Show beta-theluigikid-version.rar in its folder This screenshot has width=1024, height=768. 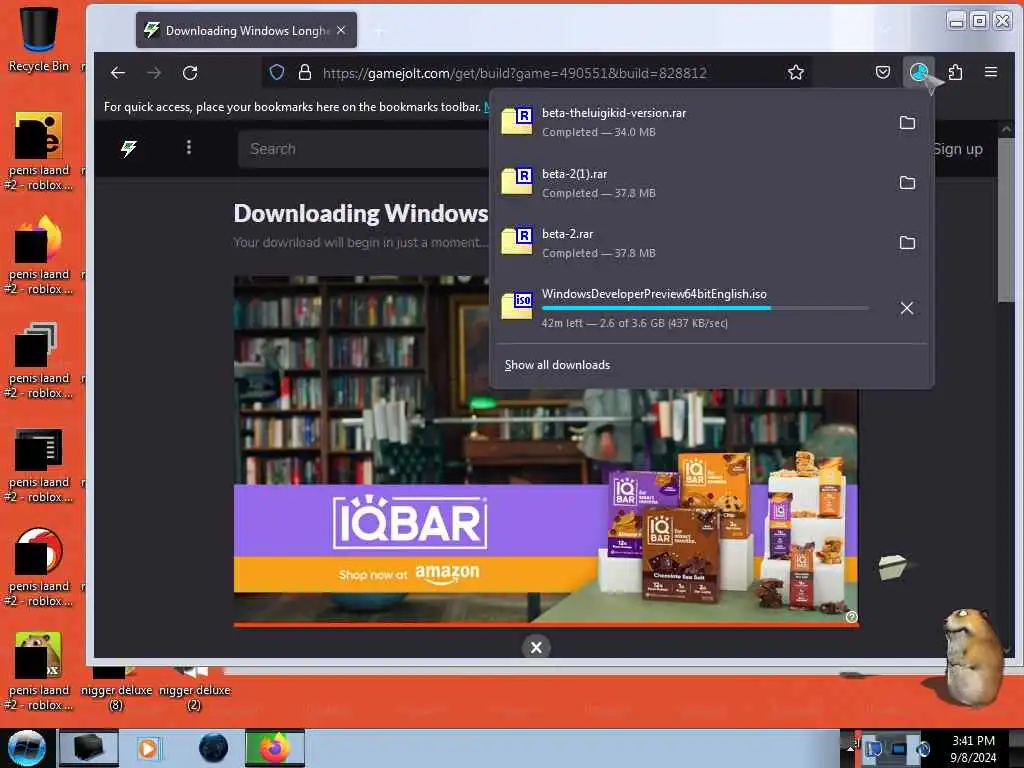907,122
